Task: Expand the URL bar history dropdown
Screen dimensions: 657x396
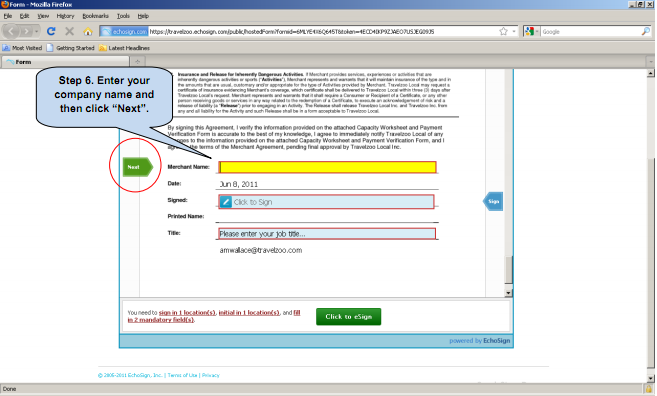Action: [514, 31]
